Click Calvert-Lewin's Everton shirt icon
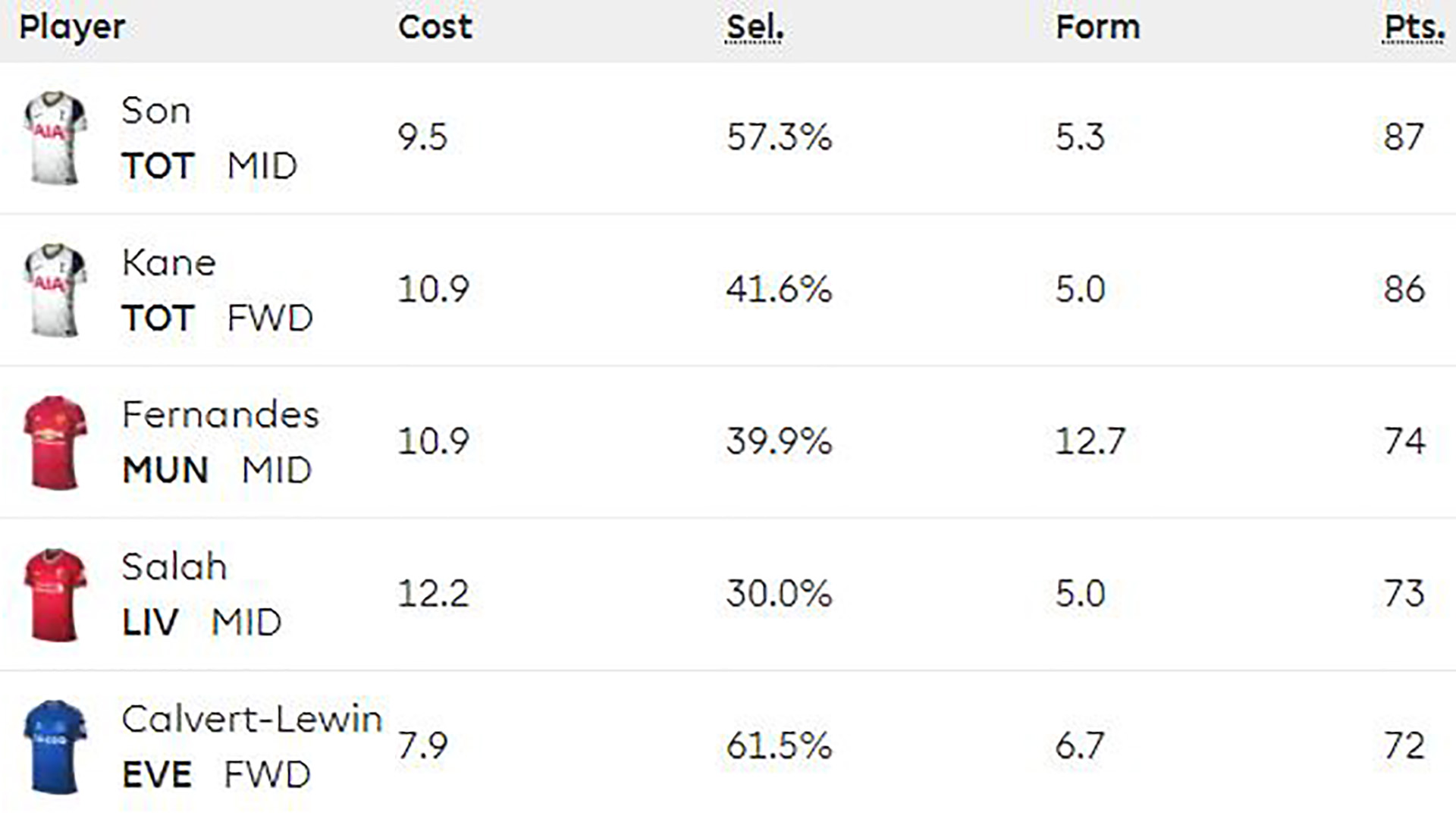1456x819 pixels. tap(55, 747)
